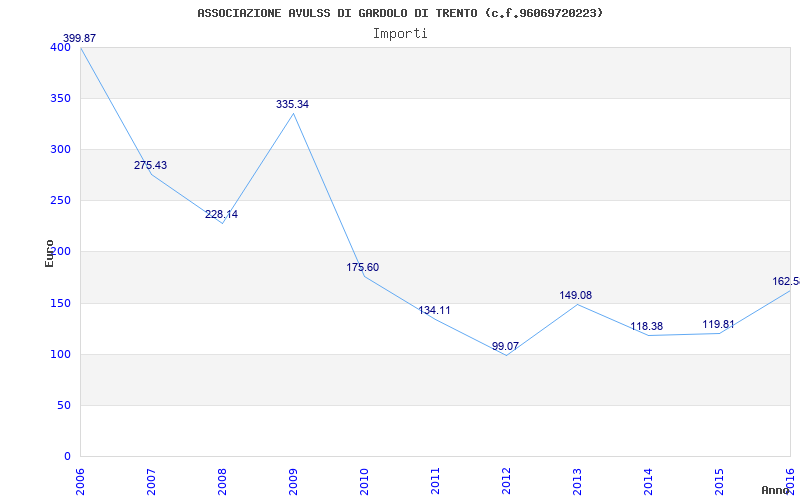The width and height of the screenshot is (800, 500).
Task: Click the 350 y-axis value
Action: 60,98
